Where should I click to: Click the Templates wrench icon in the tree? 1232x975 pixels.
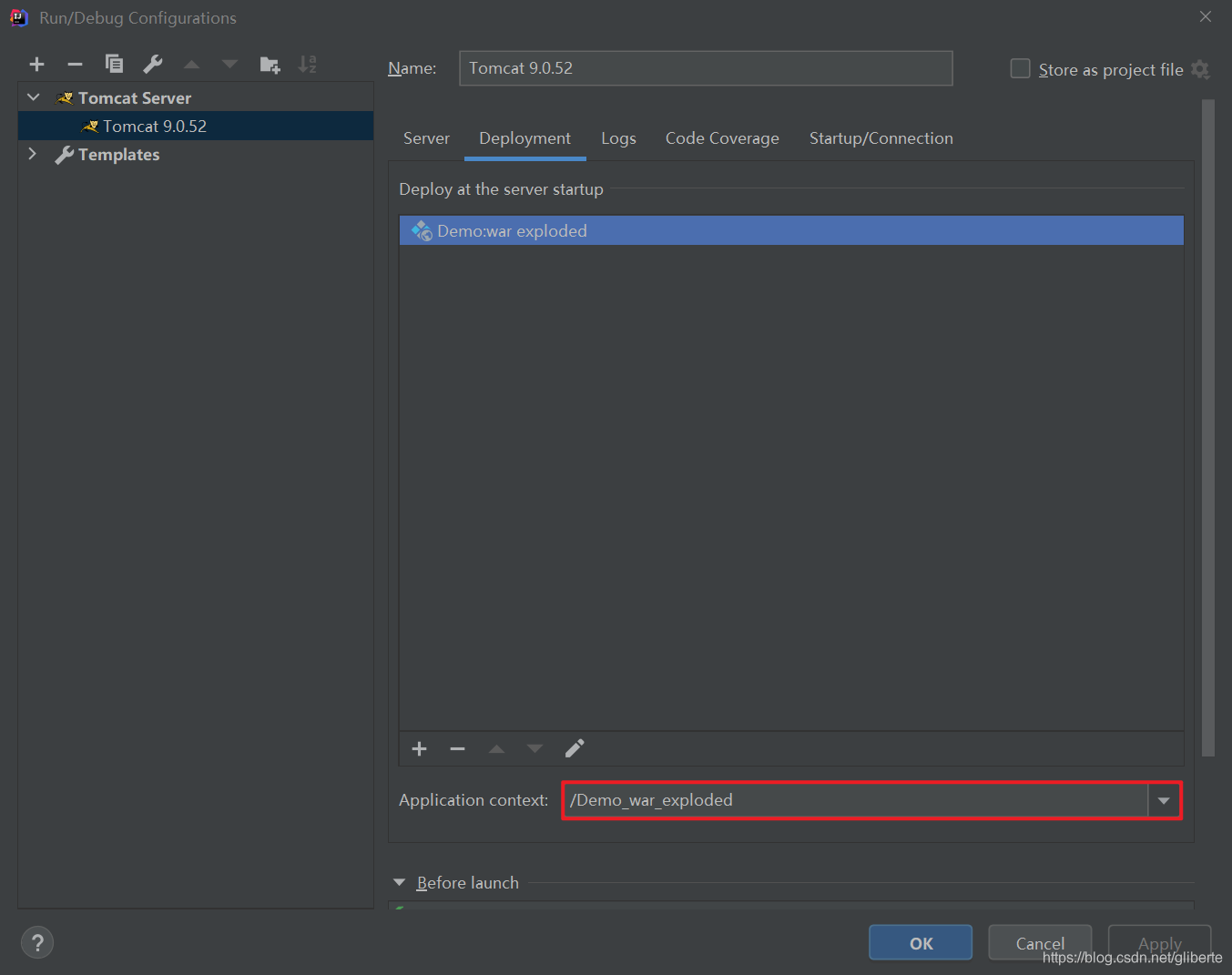[65, 155]
